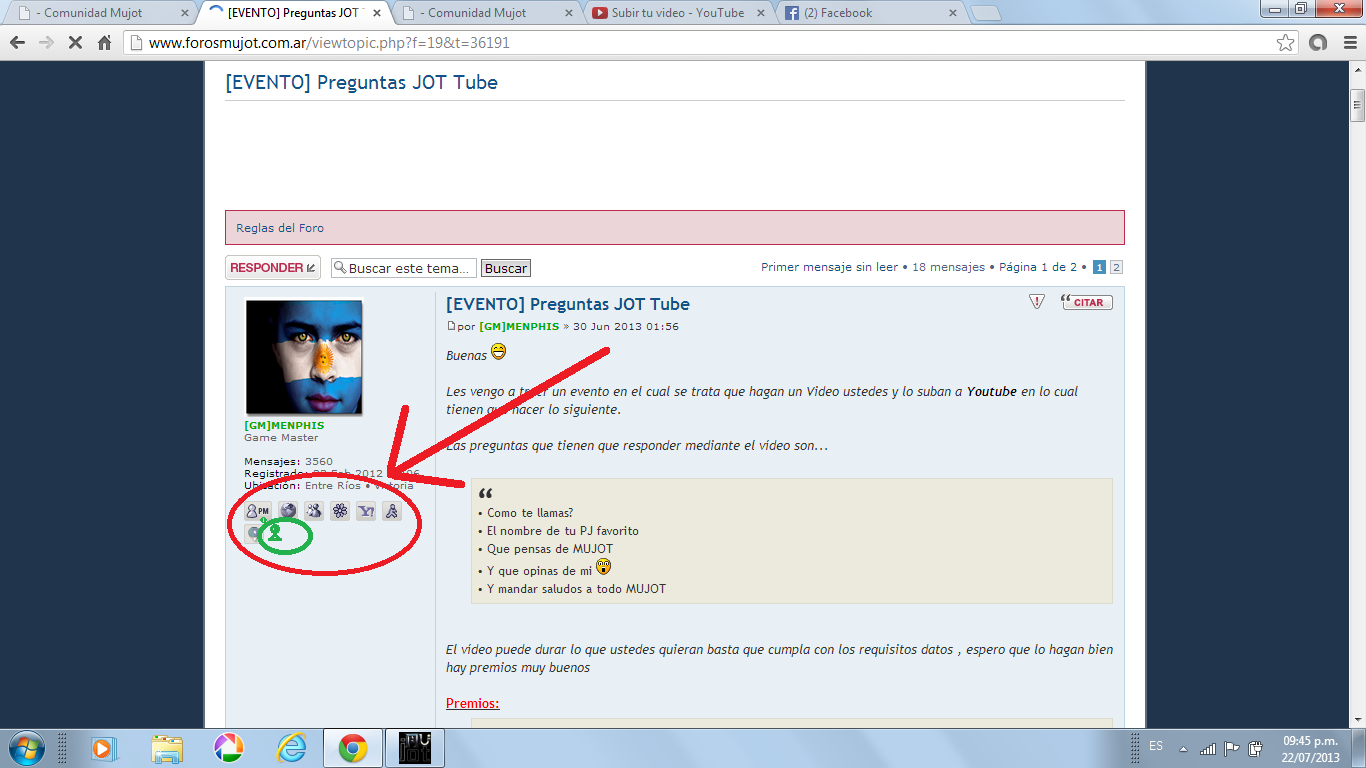Click the Yahoo Messenger icon

[x=366, y=511]
